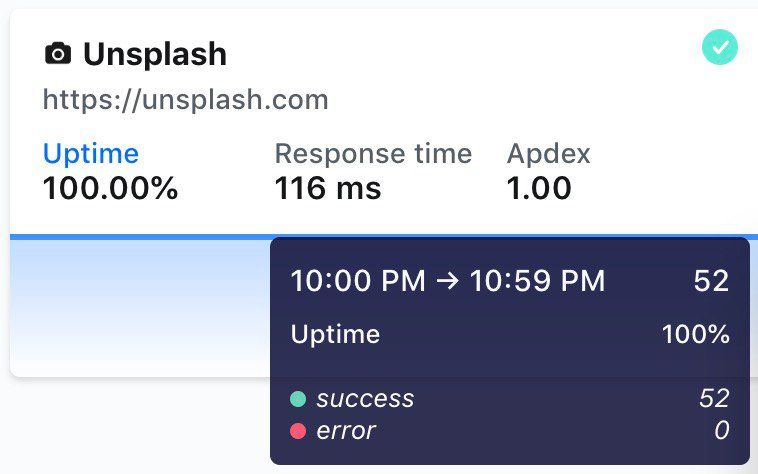The height and width of the screenshot is (474, 758).
Task: Click the 100.00% uptime value
Action: 110,188
